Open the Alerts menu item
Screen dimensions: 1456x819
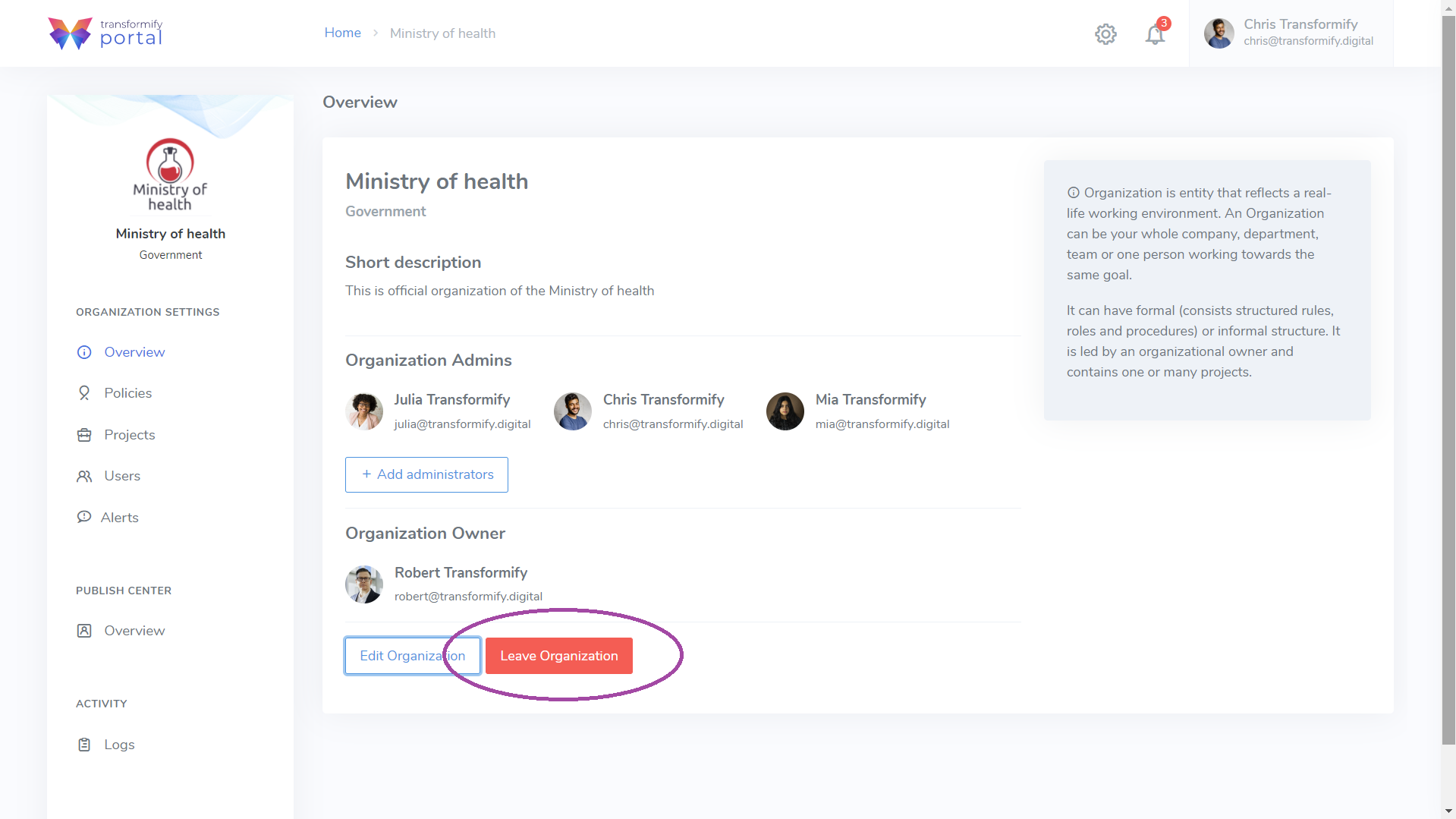(120, 518)
